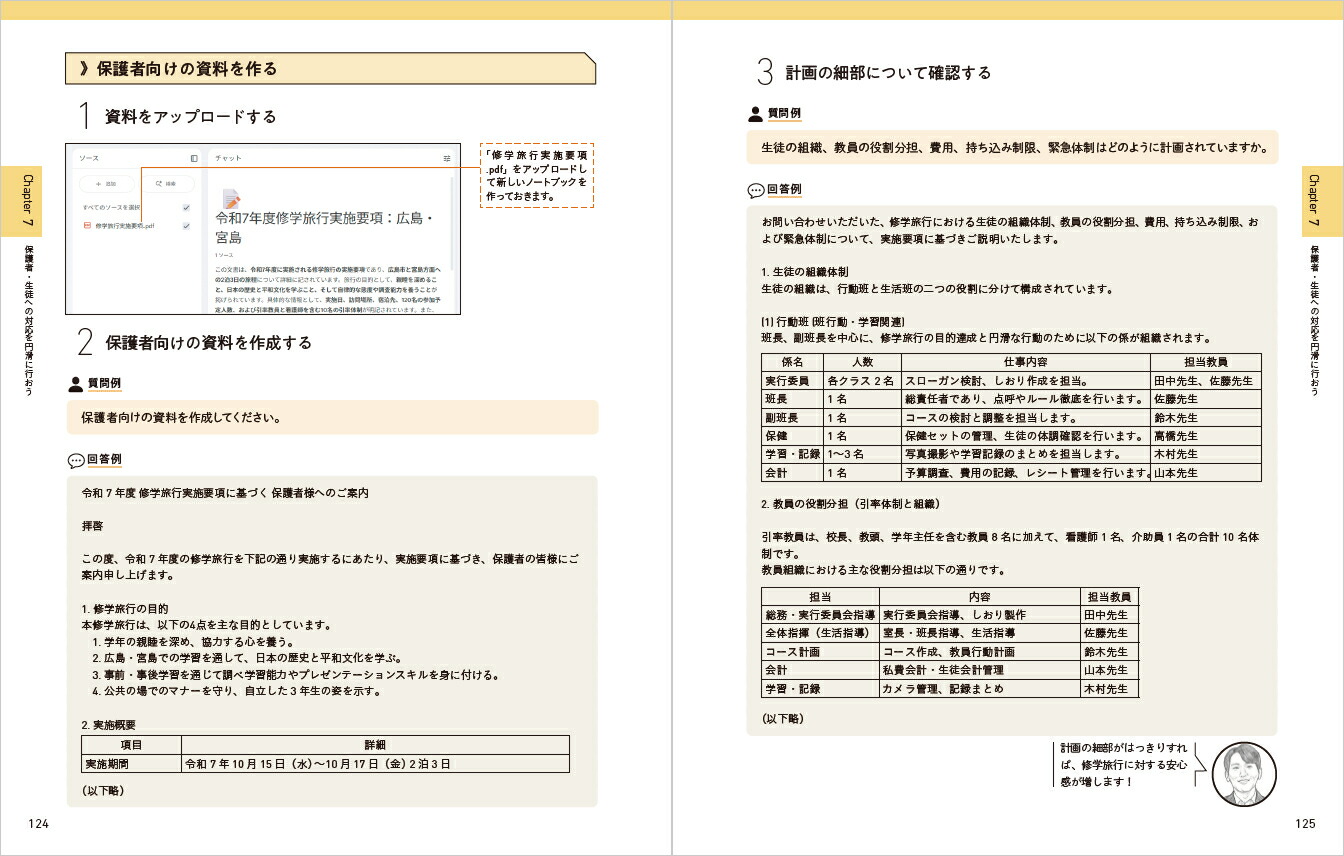Toggle the すべてのソースを選択 checkbox
This screenshot has width=1344, height=856.
coord(186,208)
